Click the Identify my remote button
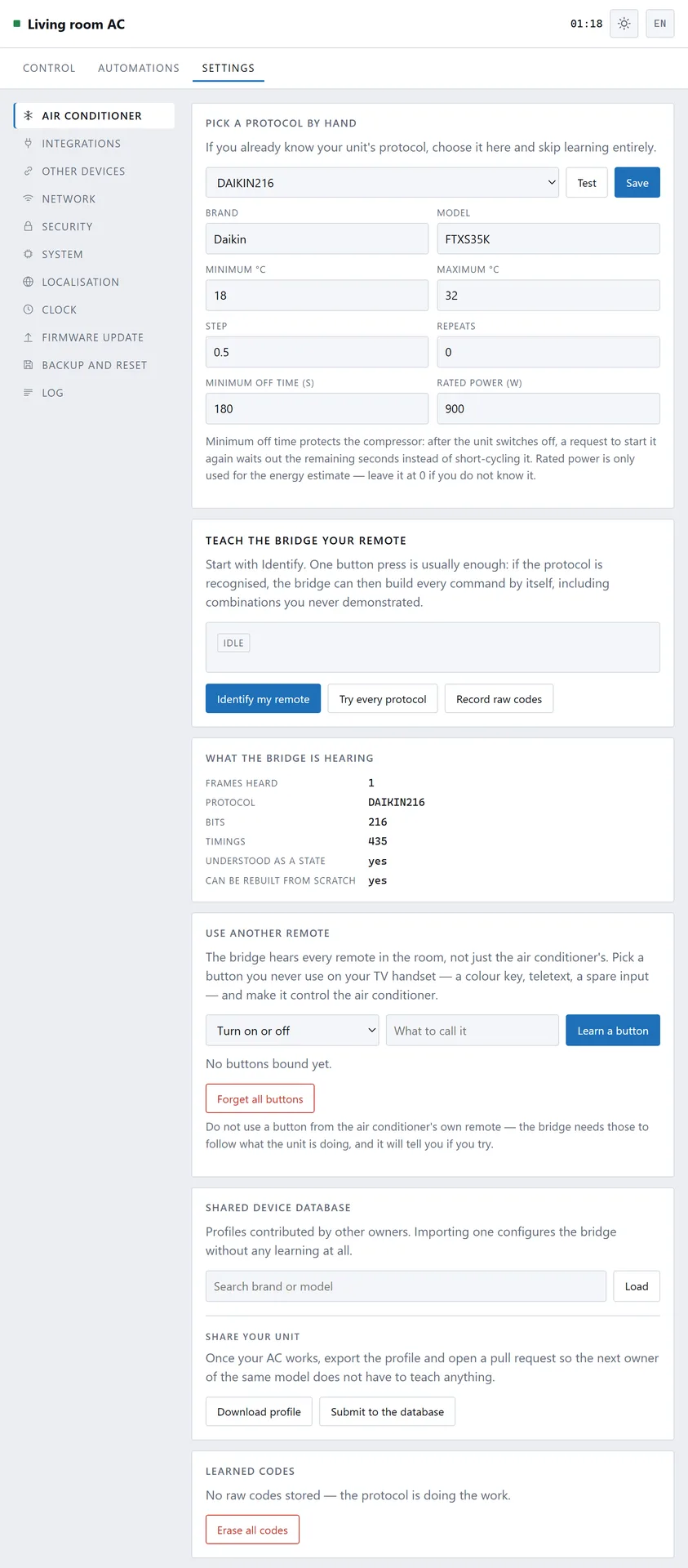This screenshot has height=1568, width=688. pos(263,699)
